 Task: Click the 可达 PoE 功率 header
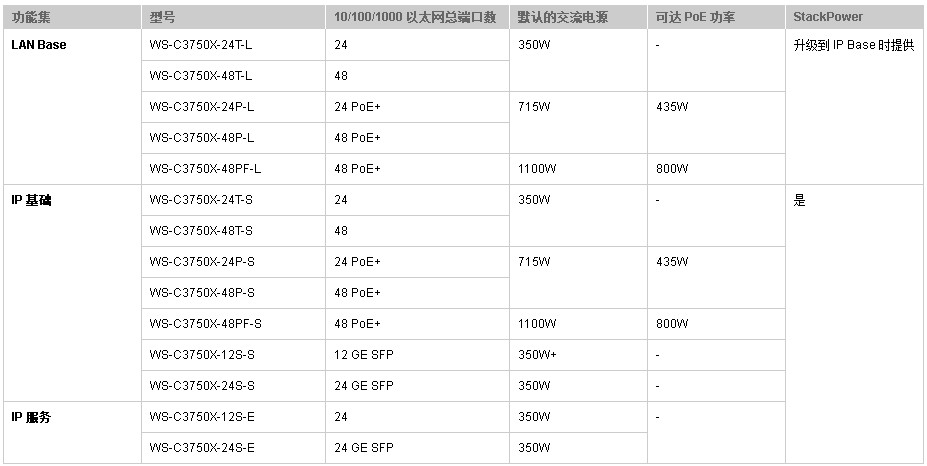tap(716, 17)
